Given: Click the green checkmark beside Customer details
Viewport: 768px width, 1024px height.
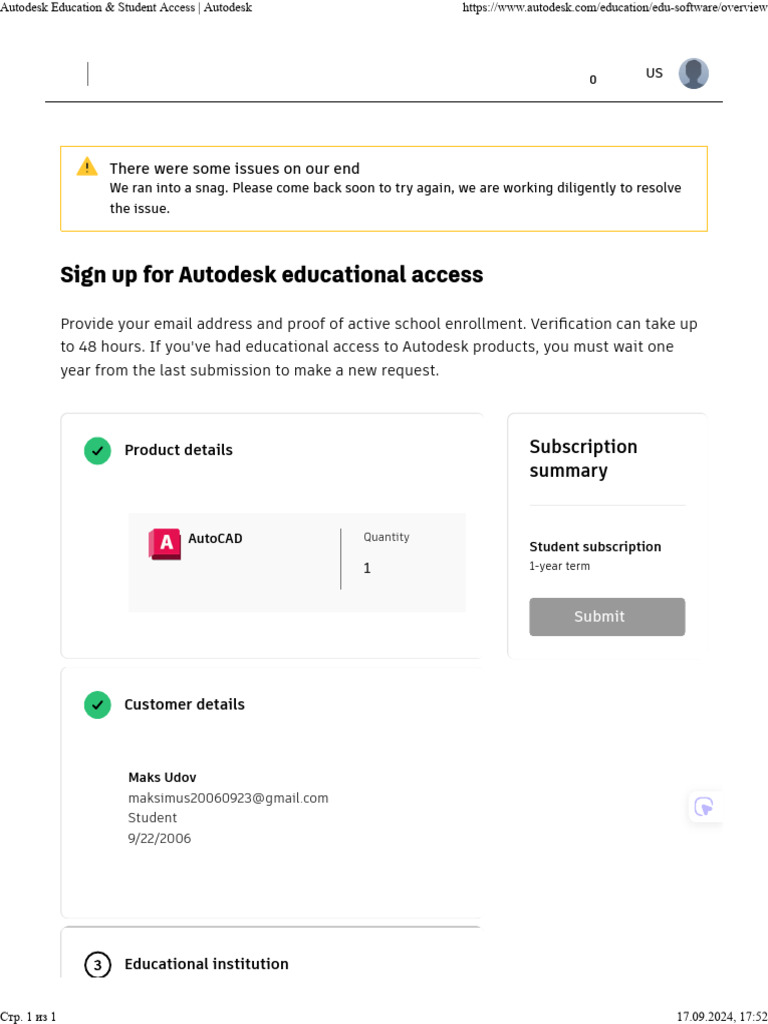Looking at the screenshot, I should click(97, 705).
